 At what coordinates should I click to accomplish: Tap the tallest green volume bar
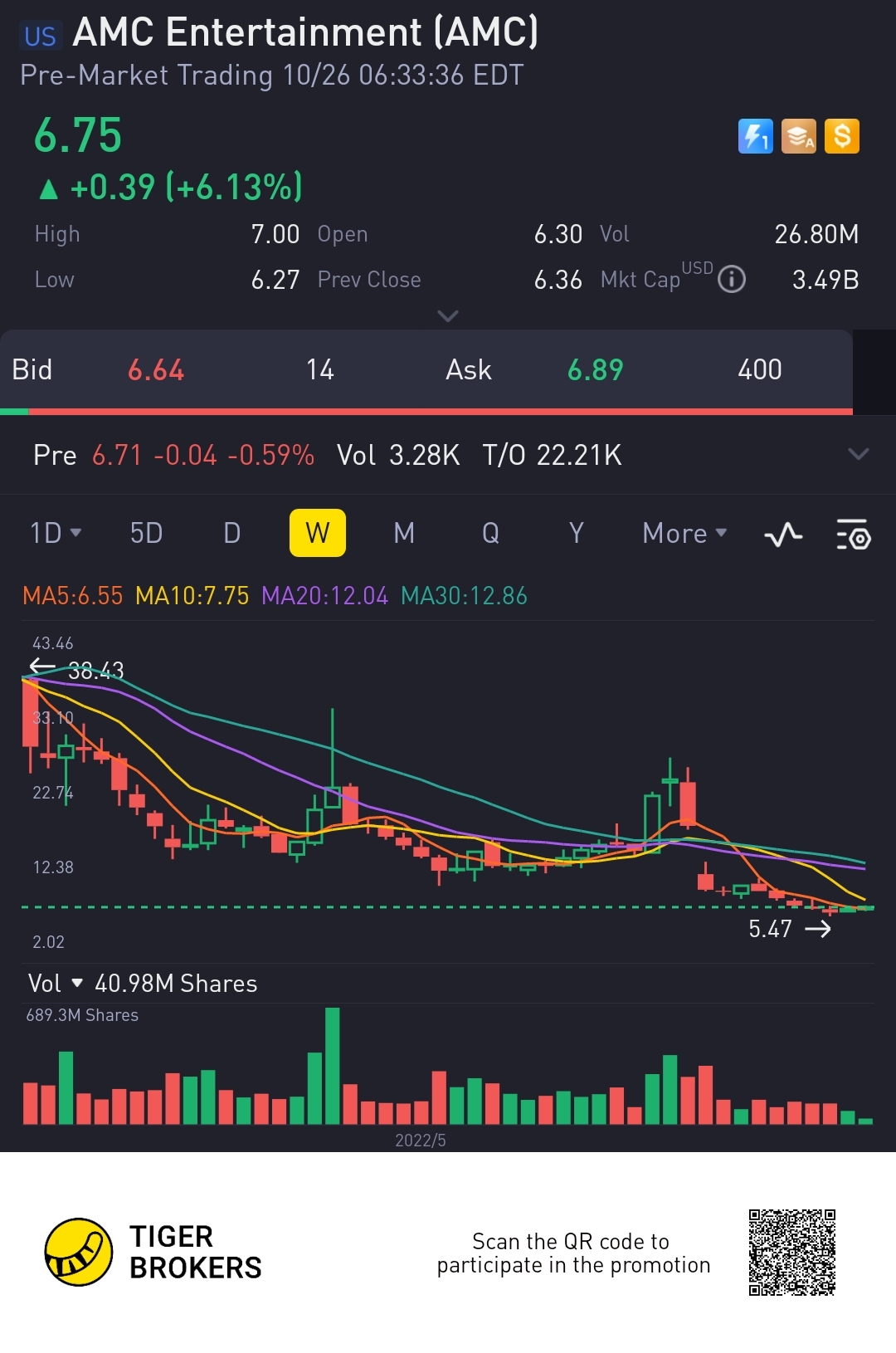pos(333,1066)
